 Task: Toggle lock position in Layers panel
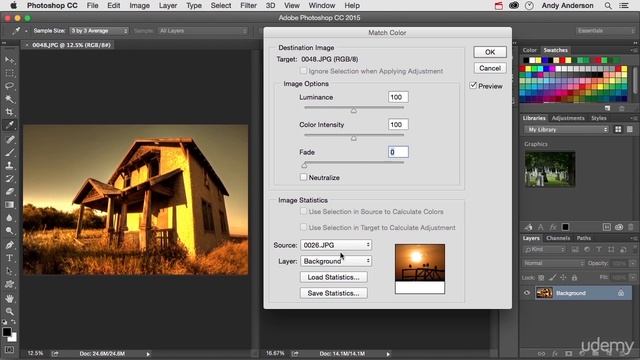(x=563, y=278)
